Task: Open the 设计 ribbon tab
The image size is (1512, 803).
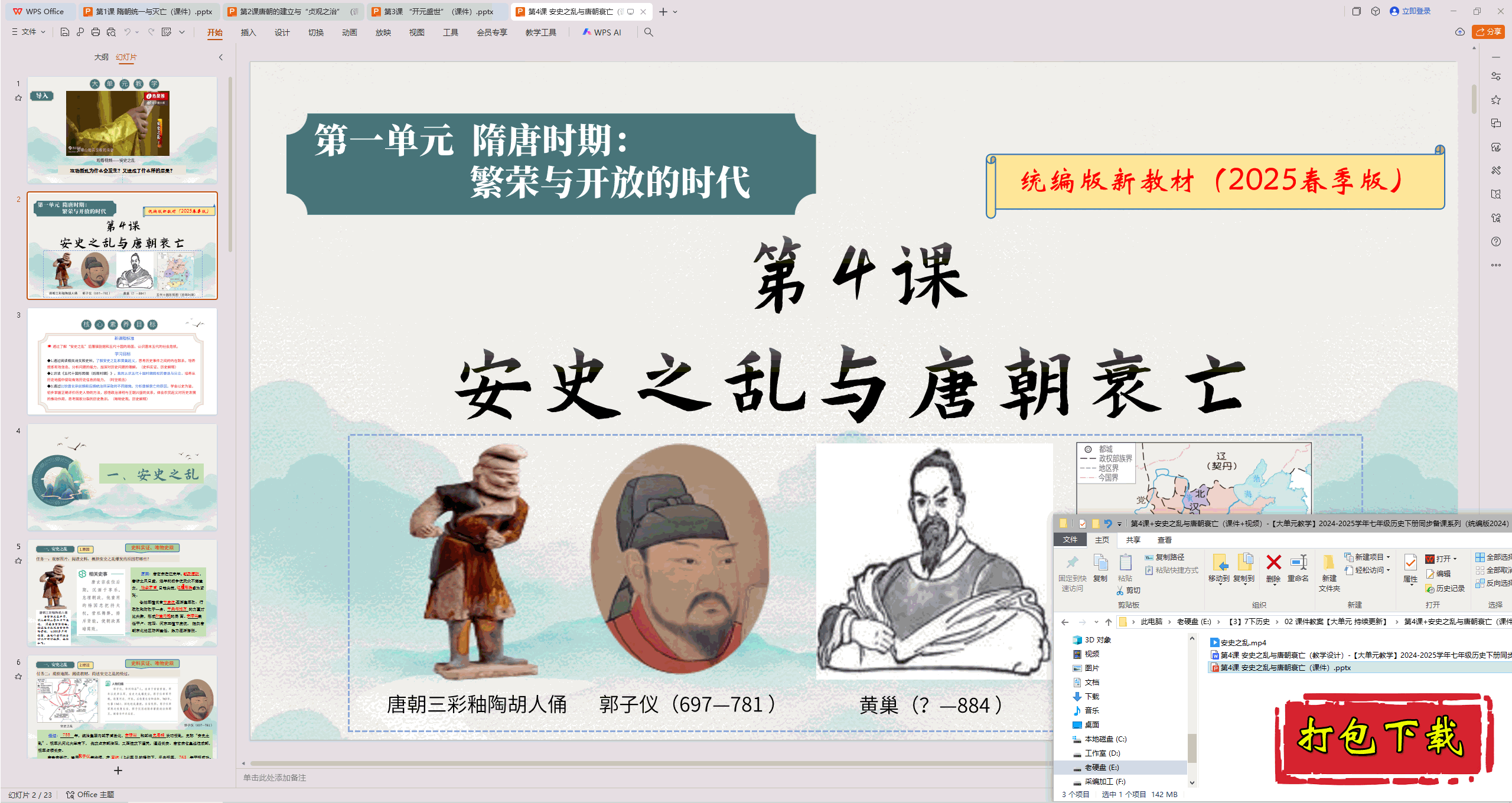Action: [x=282, y=32]
